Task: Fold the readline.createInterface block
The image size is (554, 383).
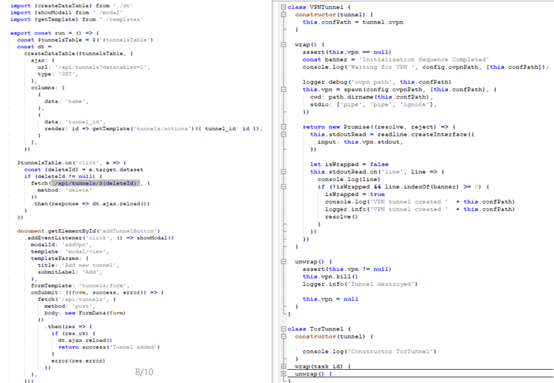Action: (x=283, y=134)
